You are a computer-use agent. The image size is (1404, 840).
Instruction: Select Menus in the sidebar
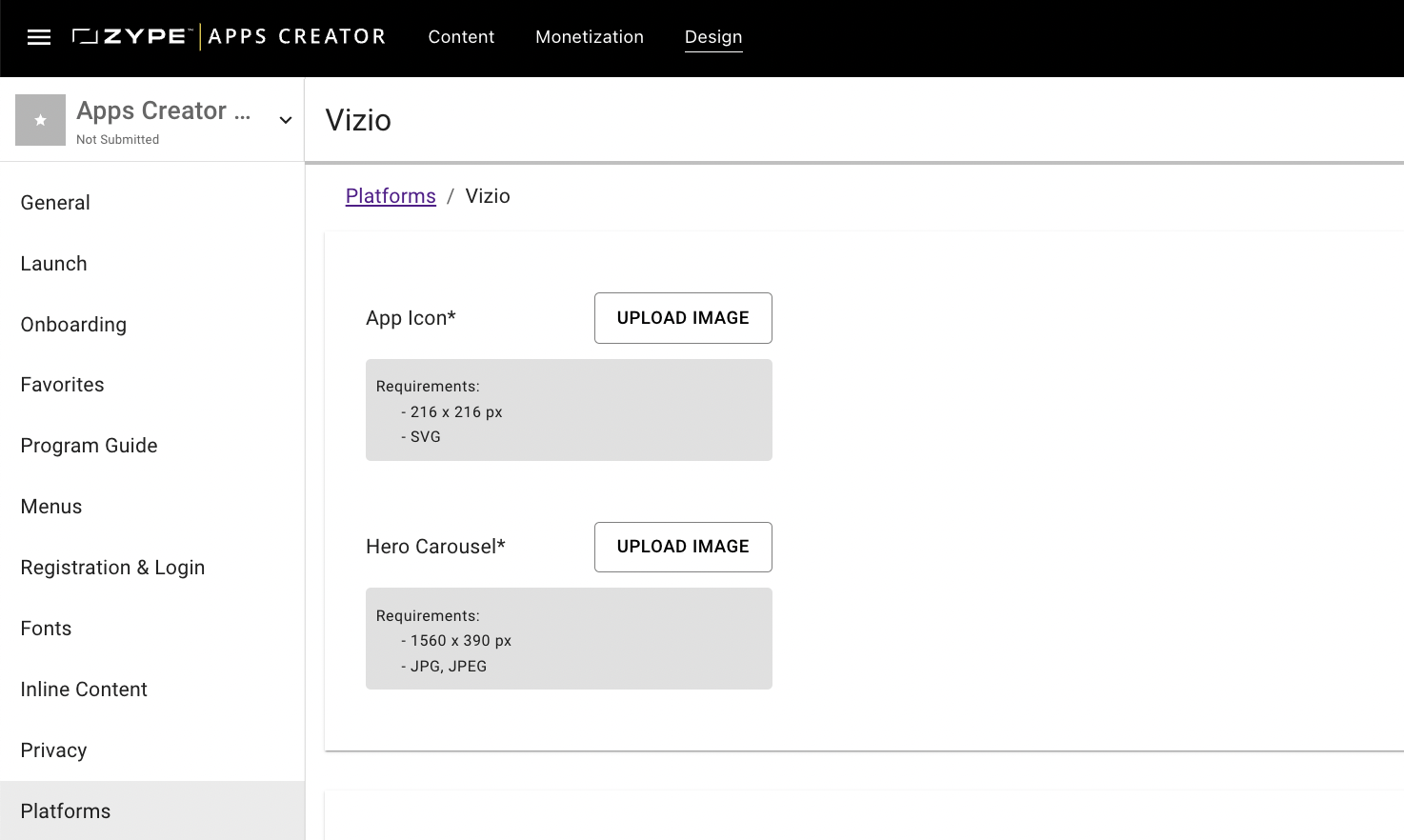[152, 507]
